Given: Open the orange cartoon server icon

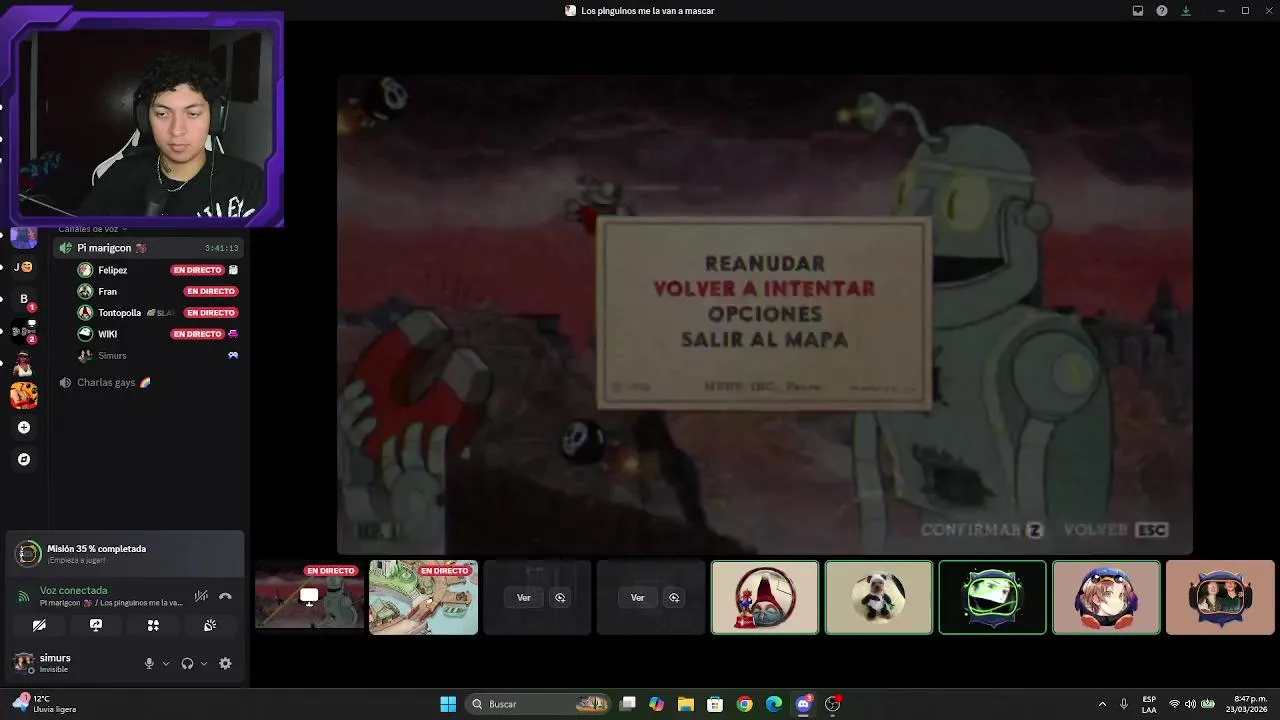Looking at the screenshot, I should tap(23, 395).
